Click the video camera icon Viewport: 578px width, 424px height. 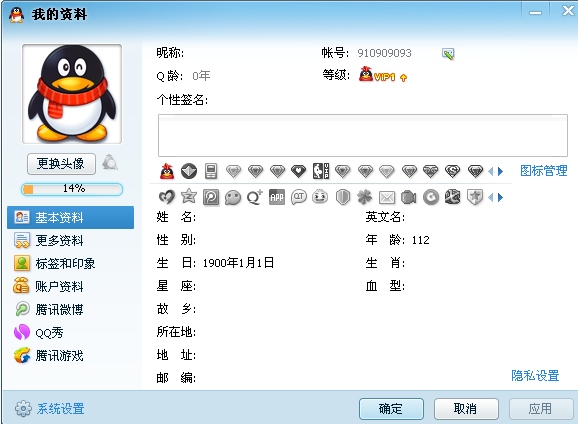(x=408, y=198)
